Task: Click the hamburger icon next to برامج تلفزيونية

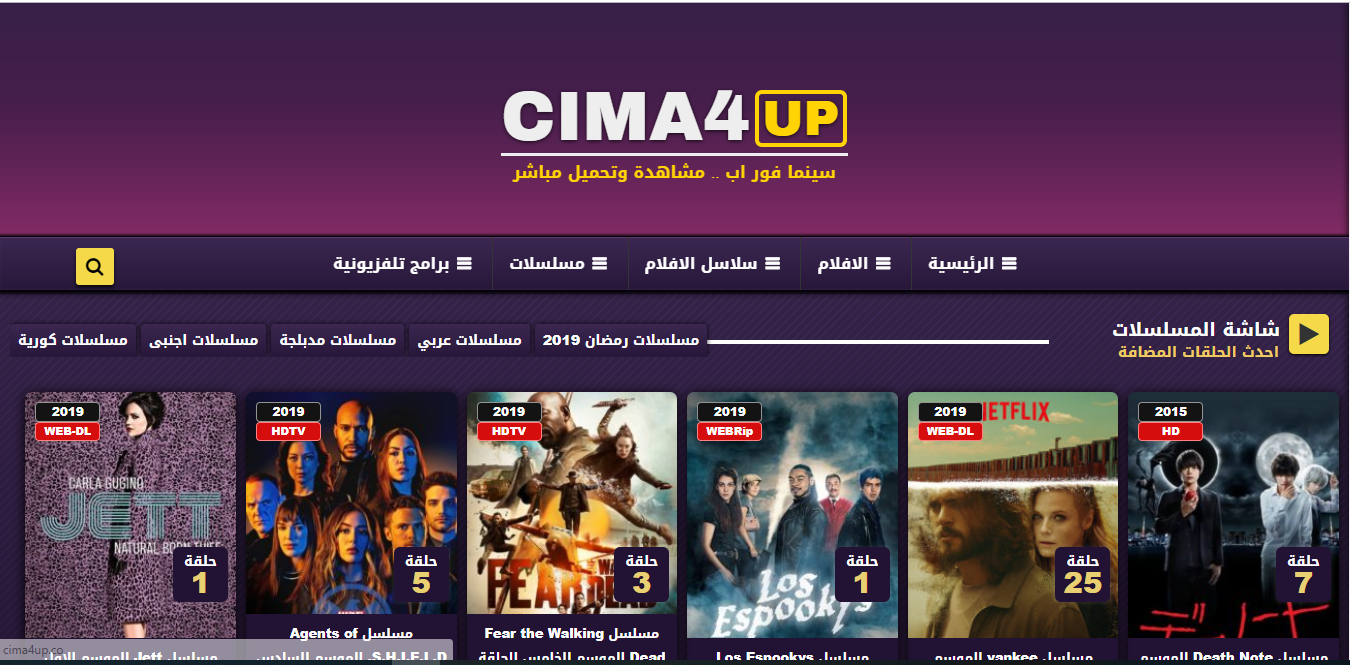Action: (464, 264)
